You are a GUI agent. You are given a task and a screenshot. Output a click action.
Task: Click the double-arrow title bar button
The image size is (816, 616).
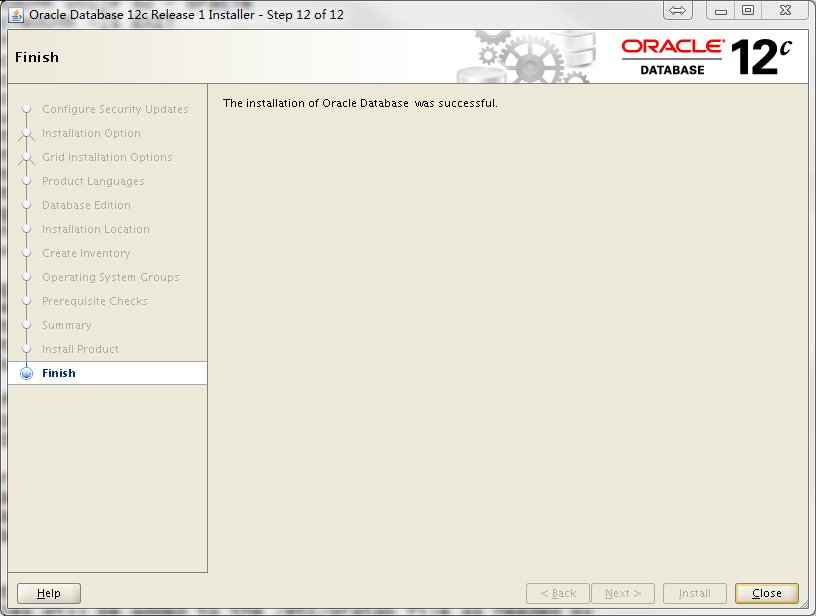click(x=678, y=10)
